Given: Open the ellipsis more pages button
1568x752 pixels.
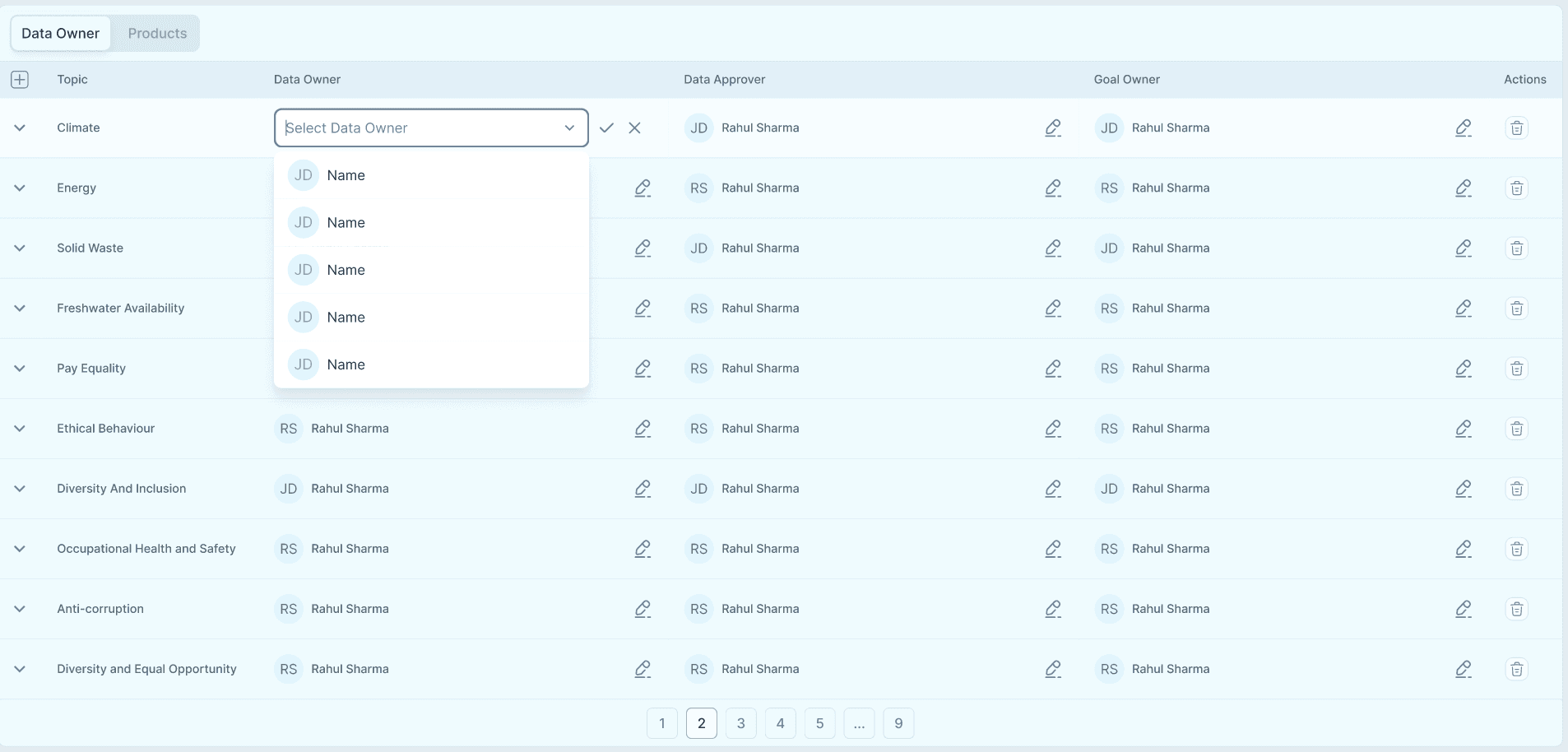Looking at the screenshot, I should pyautogui.click(x=860, y=723).
